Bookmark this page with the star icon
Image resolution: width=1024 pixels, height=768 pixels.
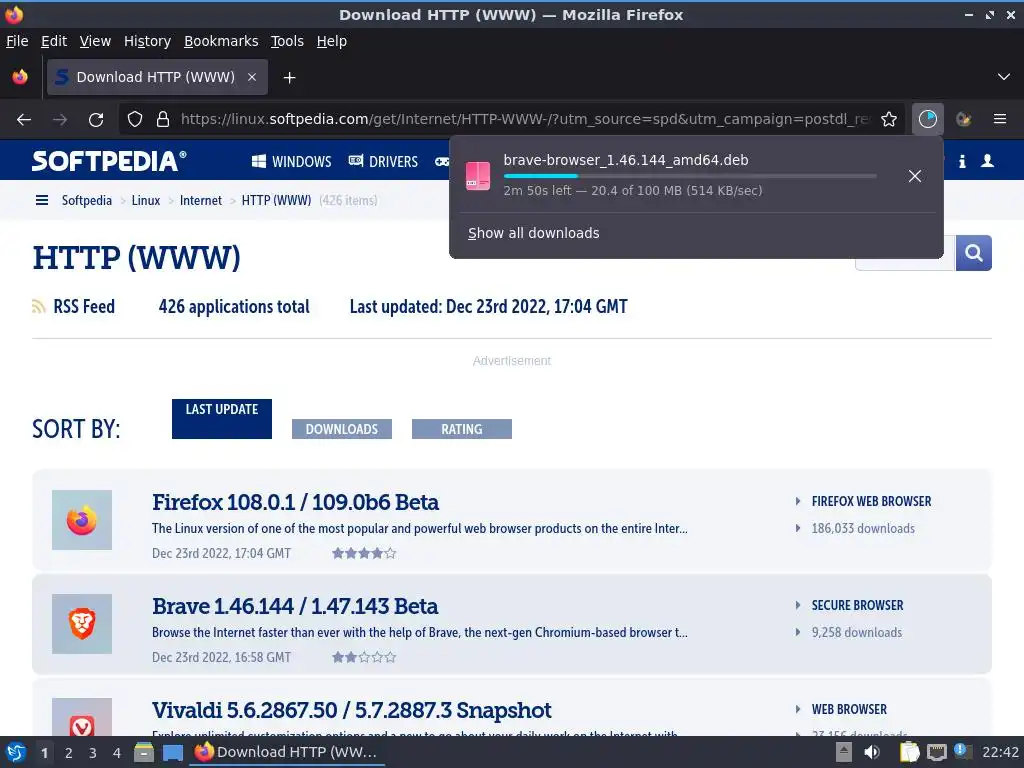889,120
